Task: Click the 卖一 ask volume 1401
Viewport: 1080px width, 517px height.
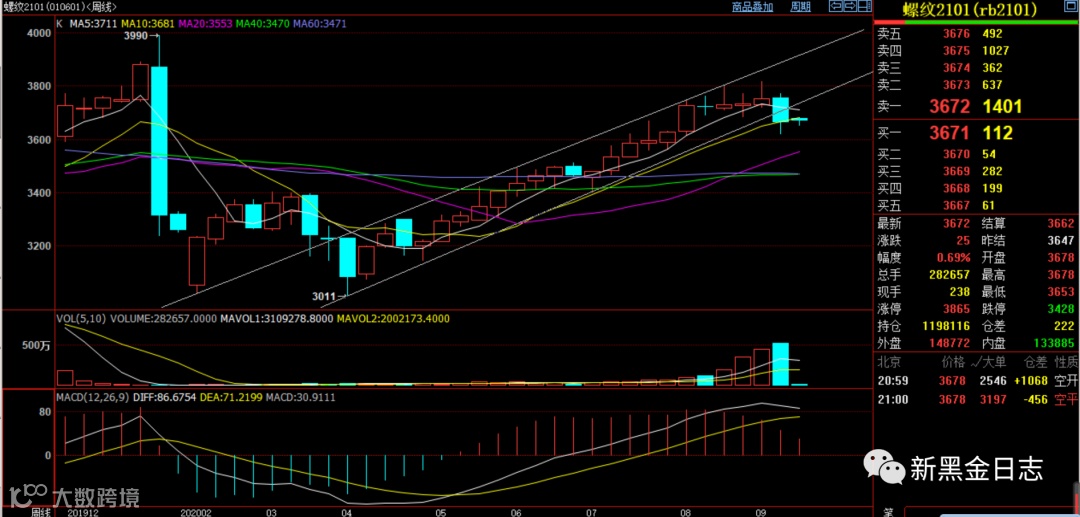Action: (x=1001, y=107)
